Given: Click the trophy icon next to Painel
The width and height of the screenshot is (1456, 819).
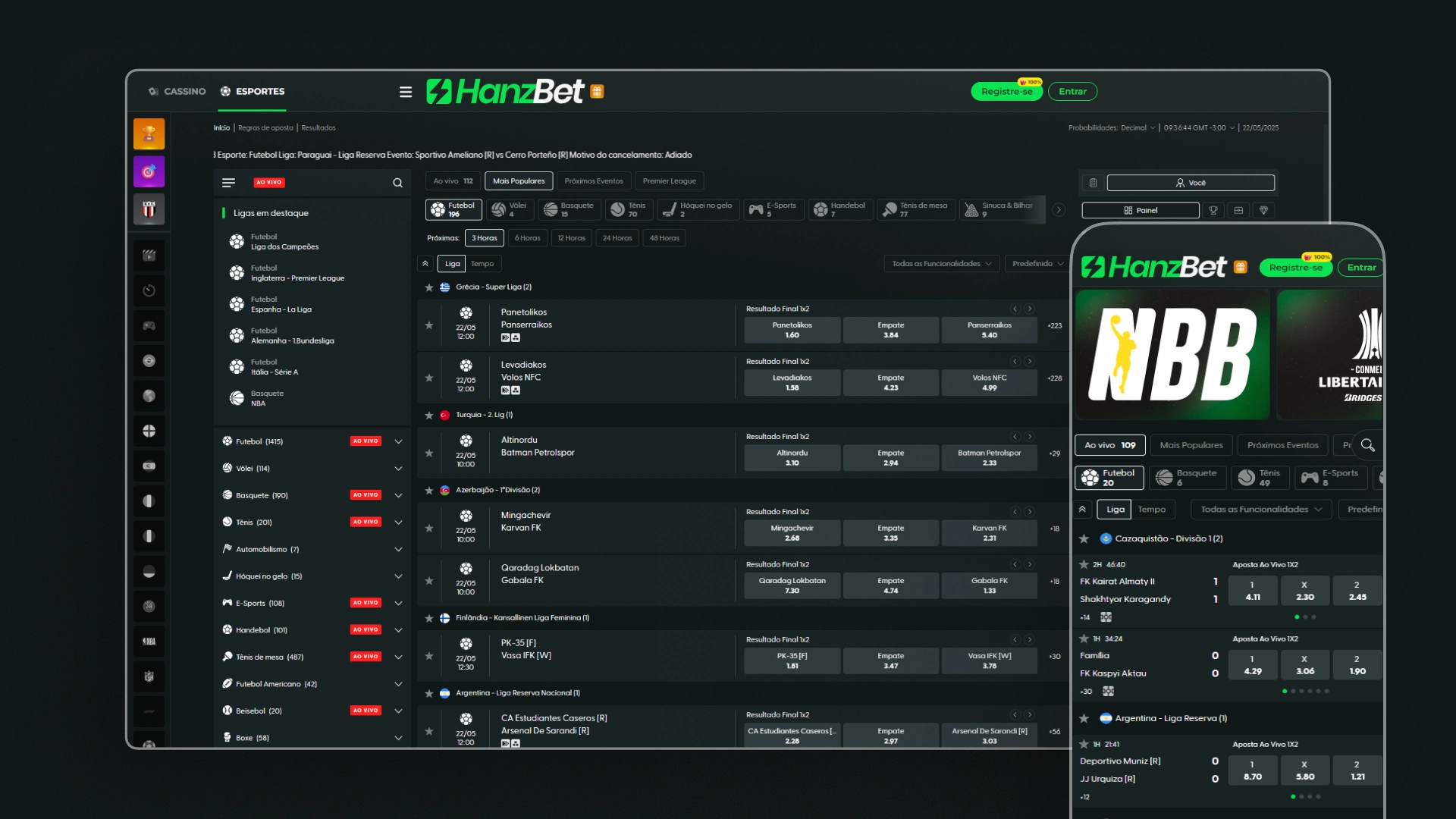Looking at the screenshot, I should (x=1213, y=210).
